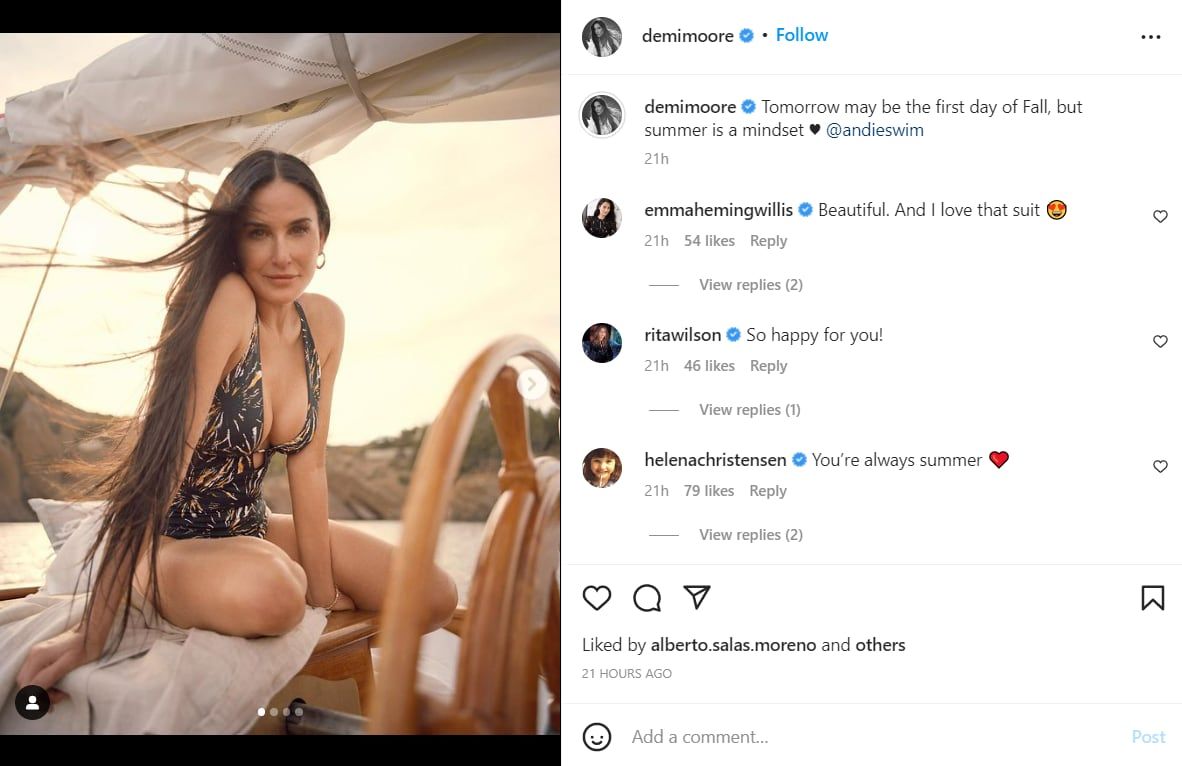Like emmahemingwillis's comment with the small heart

point(1160,216)
